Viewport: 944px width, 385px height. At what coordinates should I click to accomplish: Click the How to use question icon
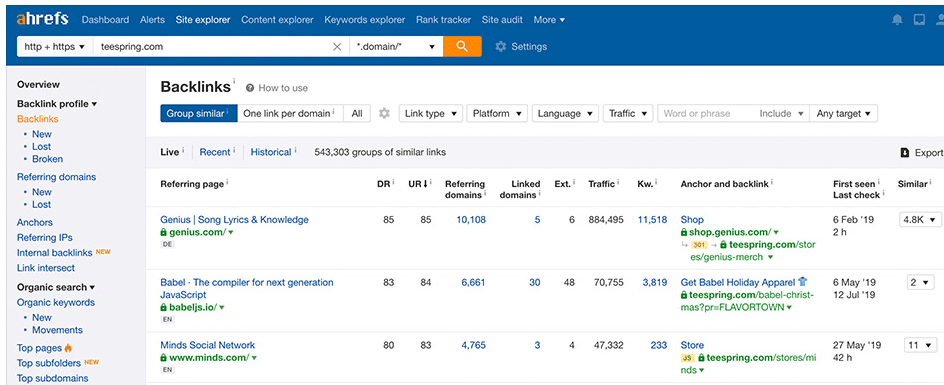tap(250, 88)
